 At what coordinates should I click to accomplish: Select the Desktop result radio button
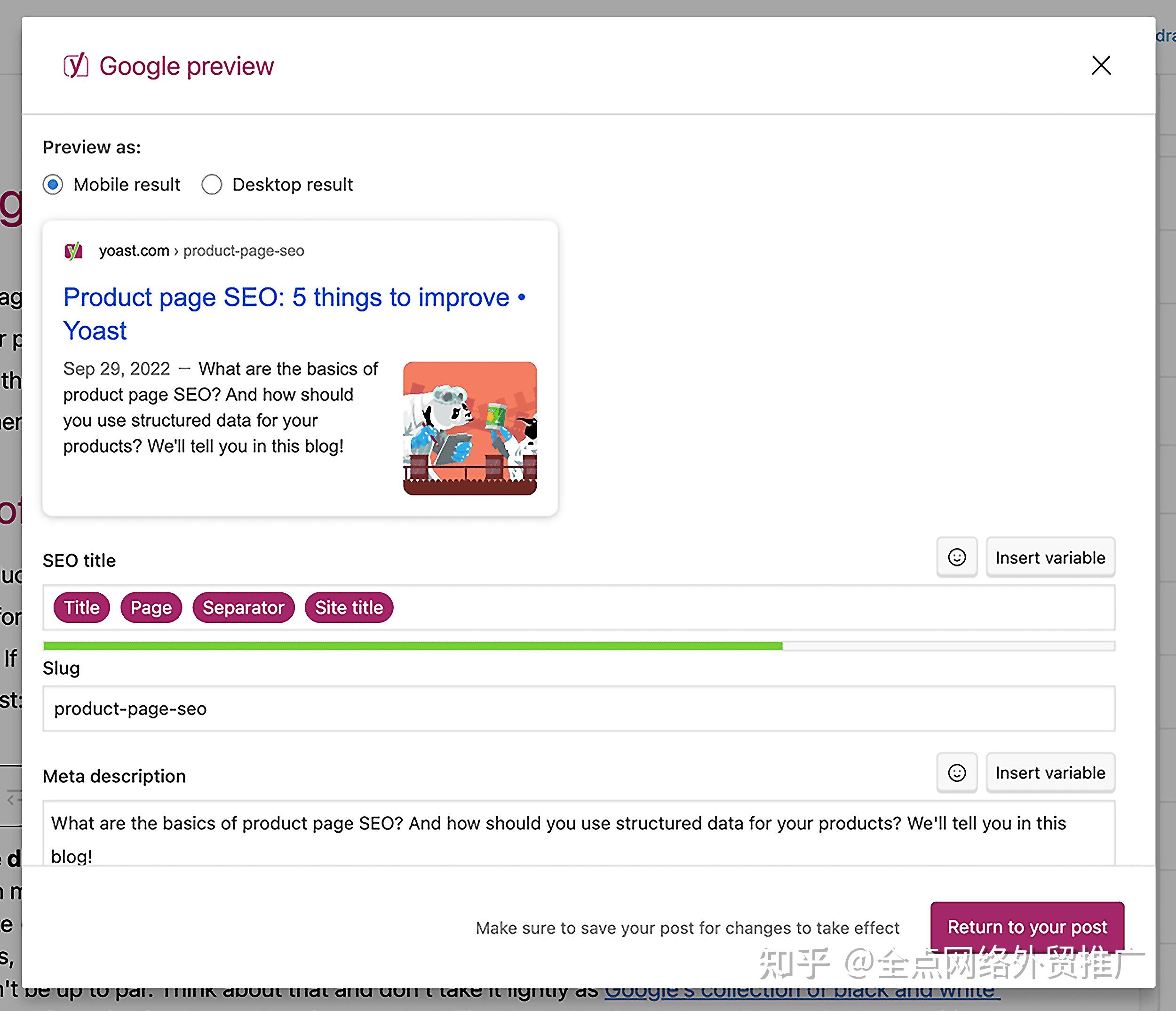coord(212,184)
